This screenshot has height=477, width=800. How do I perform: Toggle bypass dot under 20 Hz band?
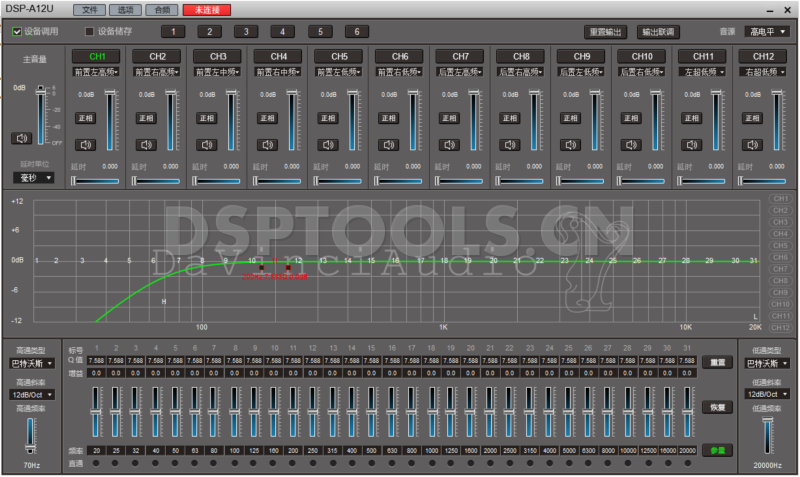point(96,463)
